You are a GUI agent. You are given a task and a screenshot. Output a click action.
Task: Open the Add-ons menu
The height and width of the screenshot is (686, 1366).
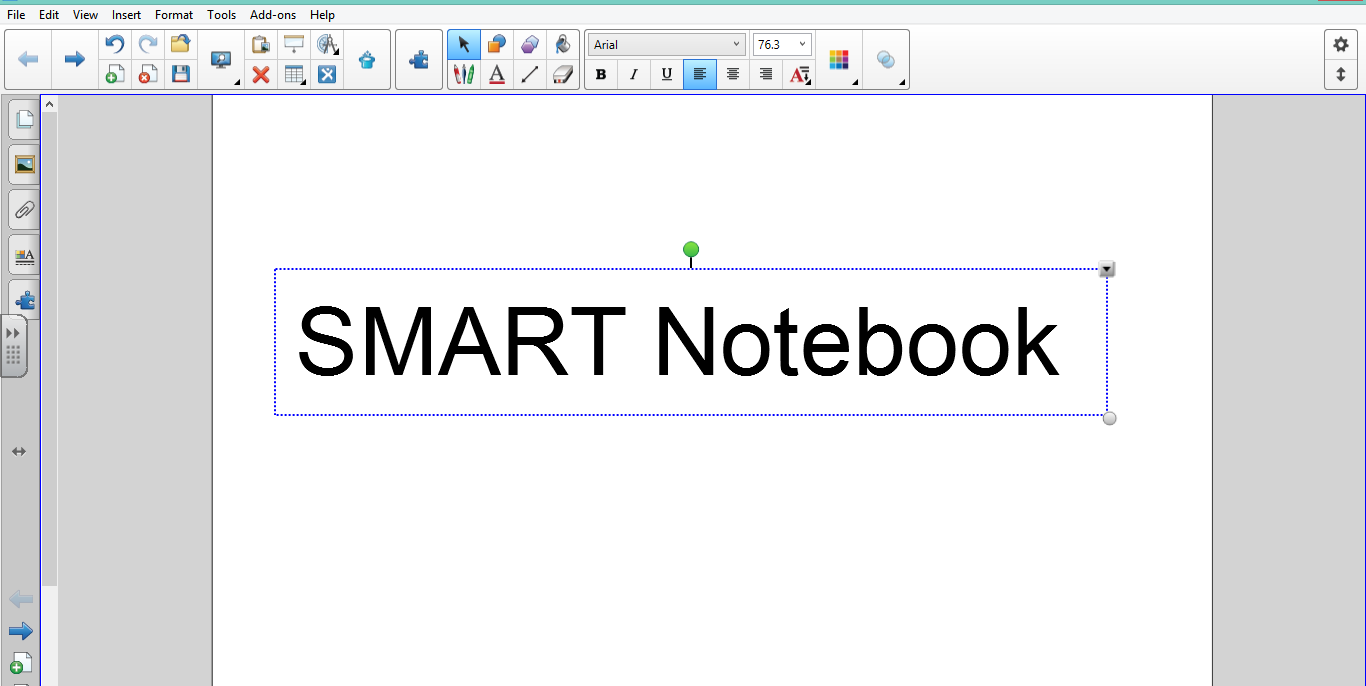click(273, 15)
